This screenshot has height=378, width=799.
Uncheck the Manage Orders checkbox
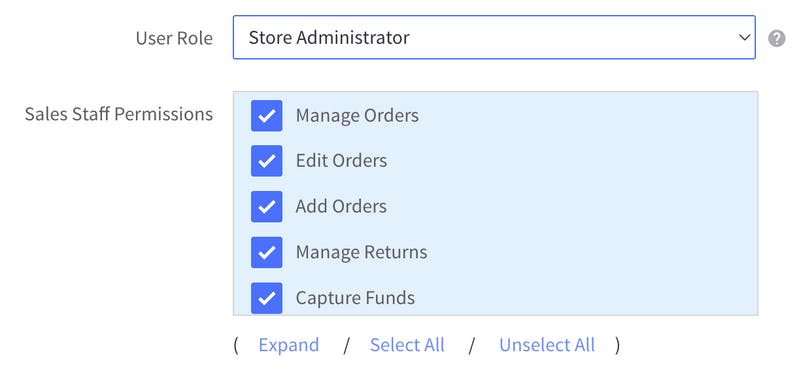267,116
